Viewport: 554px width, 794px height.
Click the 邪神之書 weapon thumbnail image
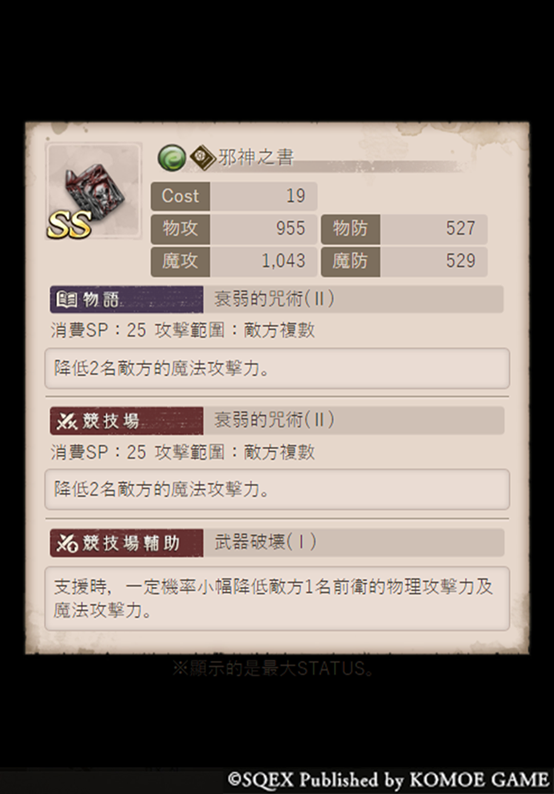pos(94,191)
